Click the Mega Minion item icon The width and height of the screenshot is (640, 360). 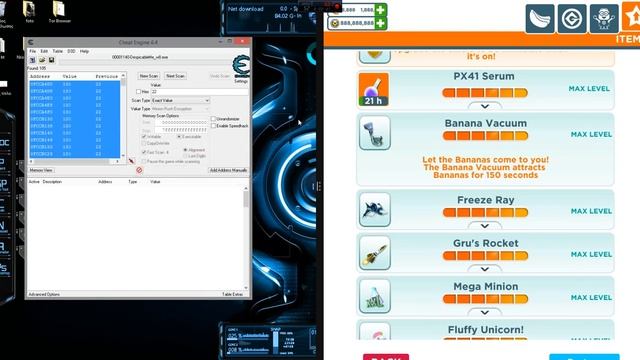[x=375, y=296]
